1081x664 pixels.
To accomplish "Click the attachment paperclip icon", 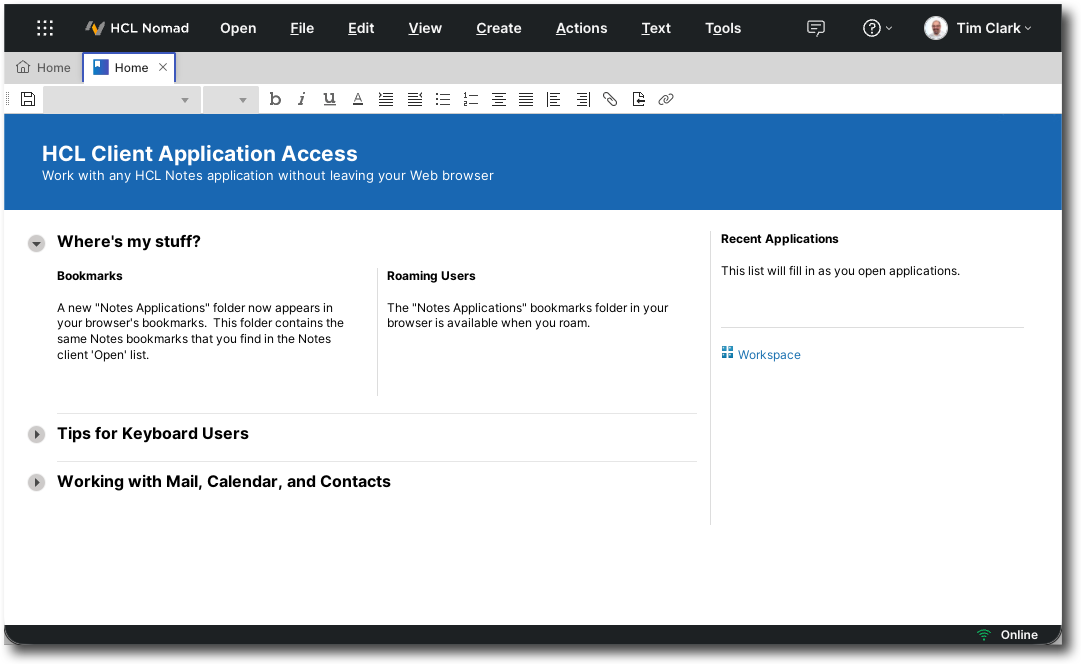I will pyautogui.click(x=610, y=99).
